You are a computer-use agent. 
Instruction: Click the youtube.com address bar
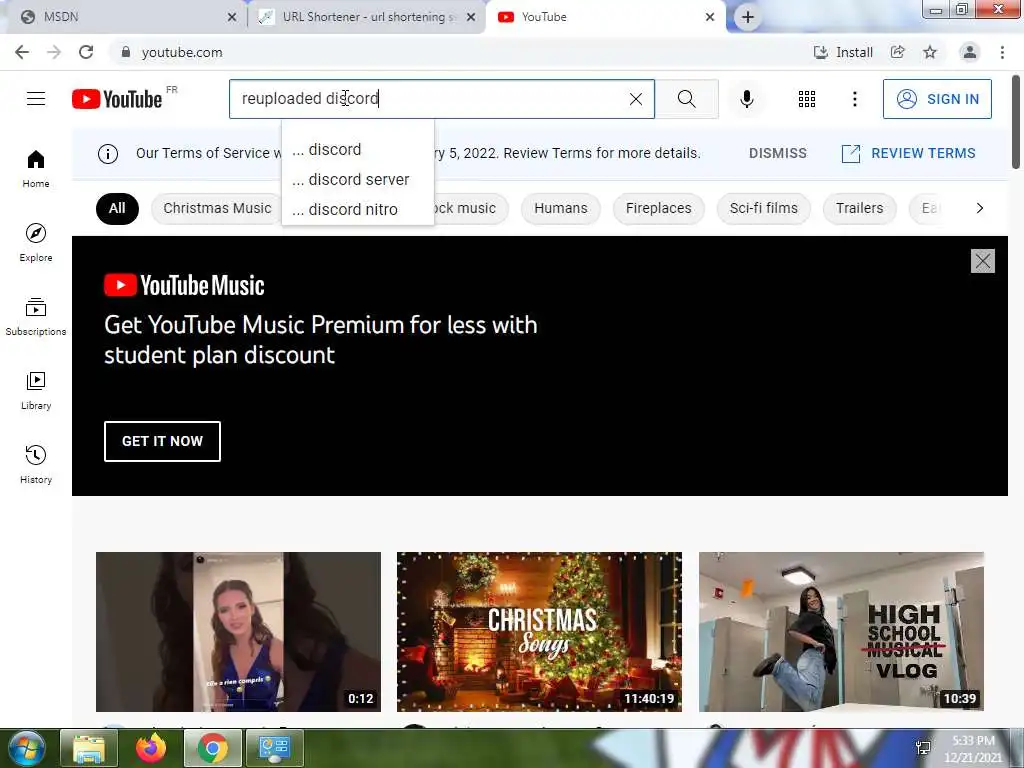pyautogui.click(x=457, y=52)
